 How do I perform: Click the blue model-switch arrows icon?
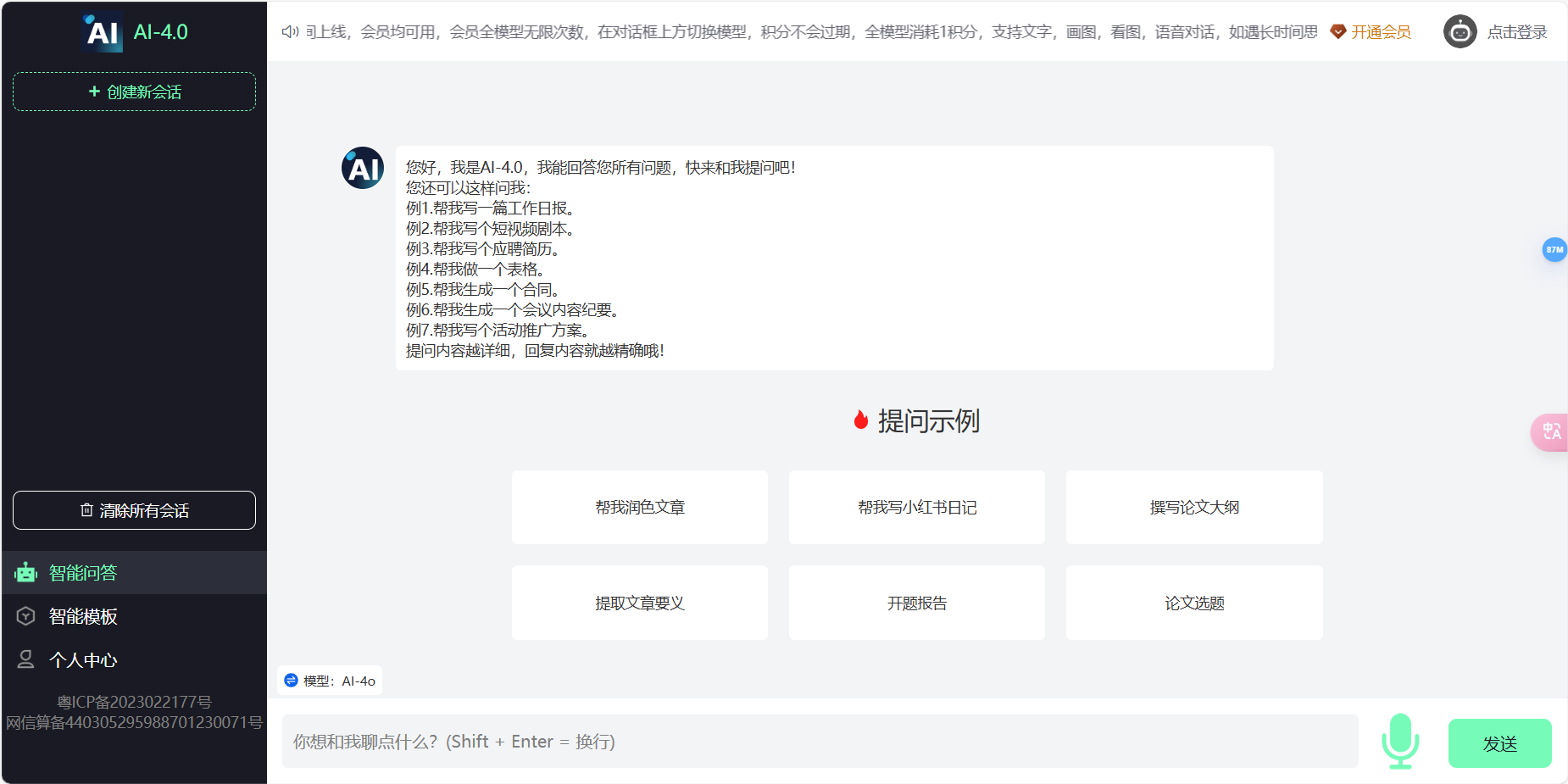click(292, 680)
